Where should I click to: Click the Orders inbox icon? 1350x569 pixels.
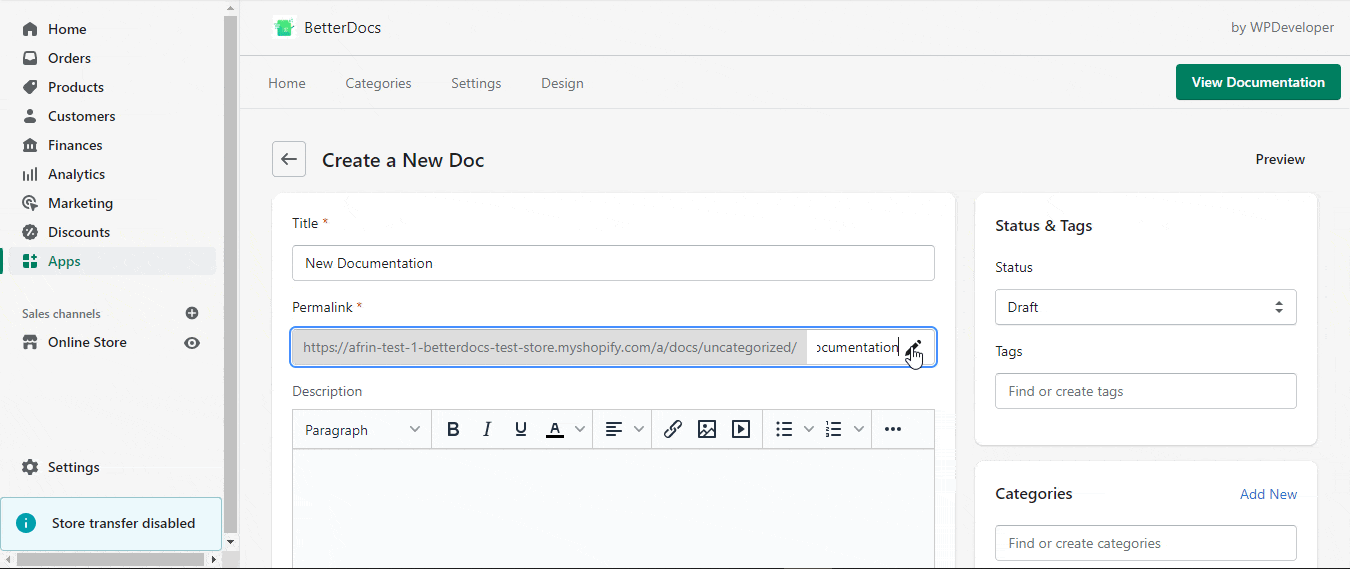30,58
